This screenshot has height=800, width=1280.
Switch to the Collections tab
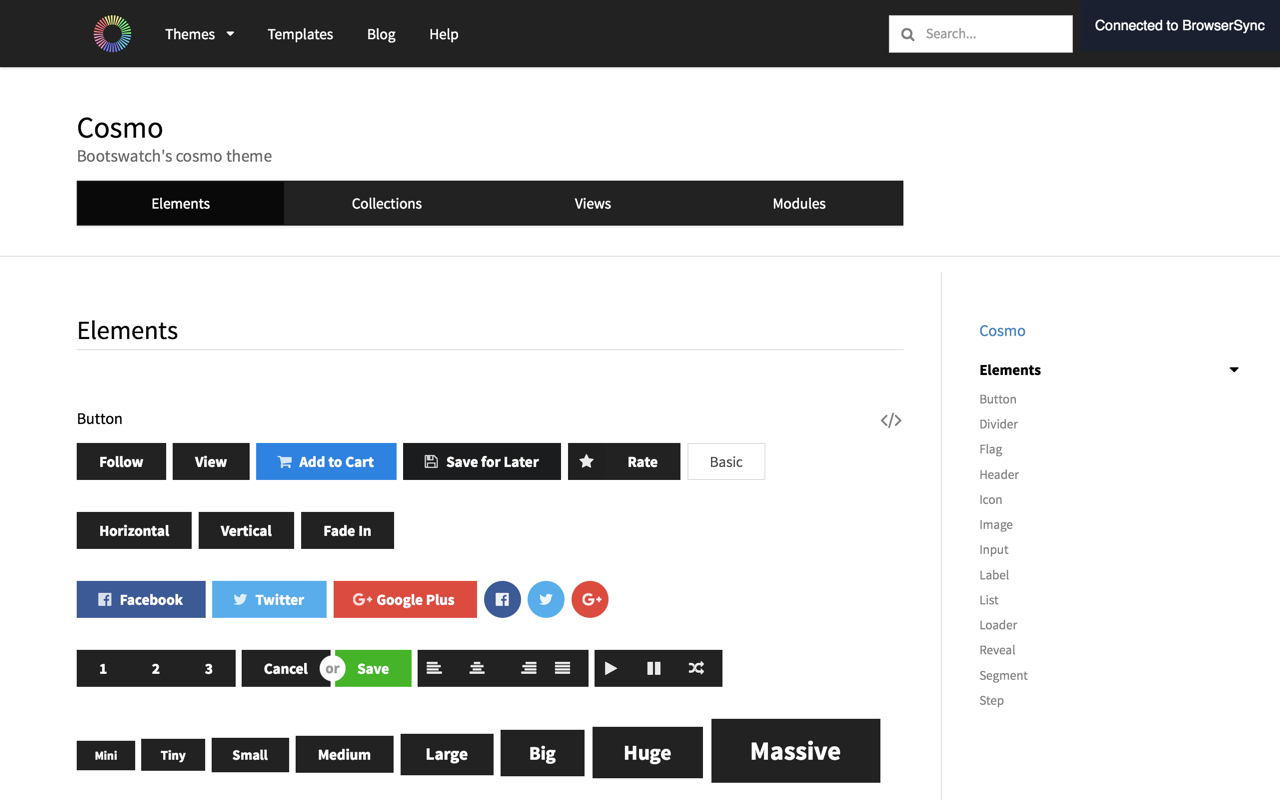387,203
